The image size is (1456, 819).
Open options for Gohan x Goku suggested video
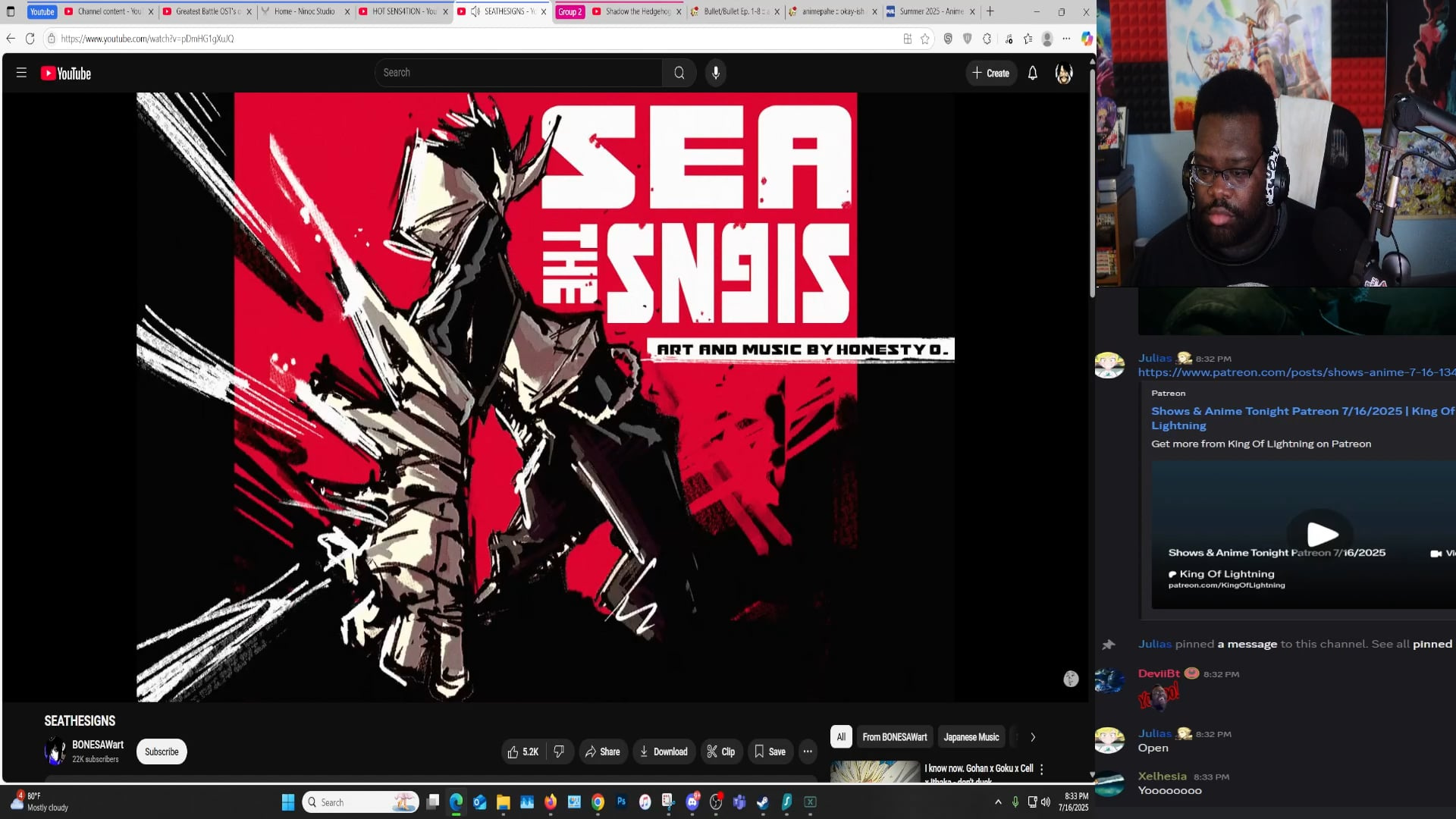point(1041,769)
